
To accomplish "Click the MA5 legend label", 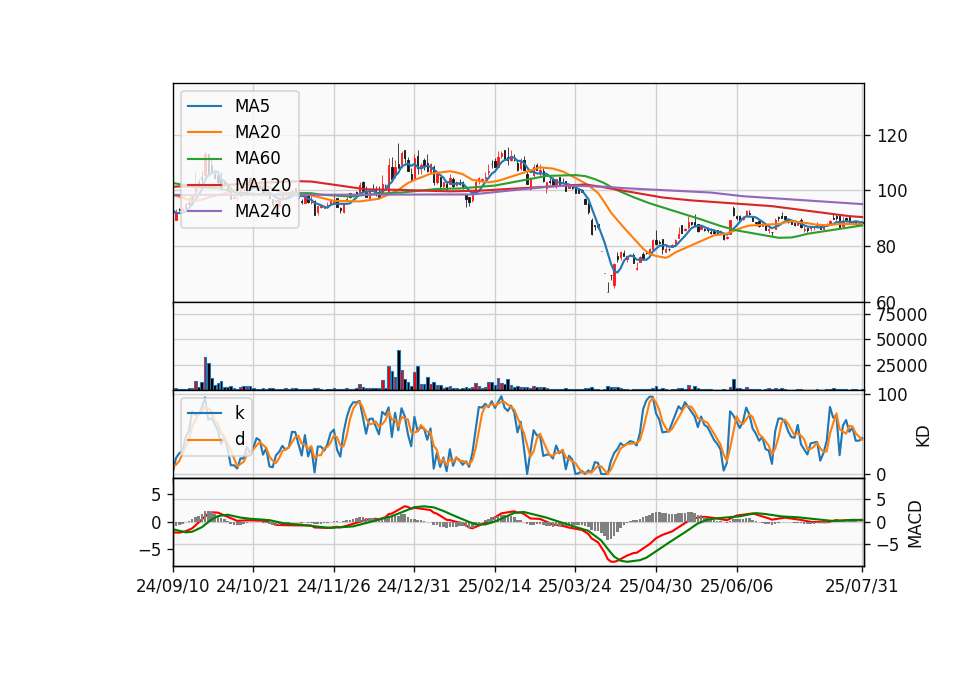I will pyautogui.click(x=252, y=106).
